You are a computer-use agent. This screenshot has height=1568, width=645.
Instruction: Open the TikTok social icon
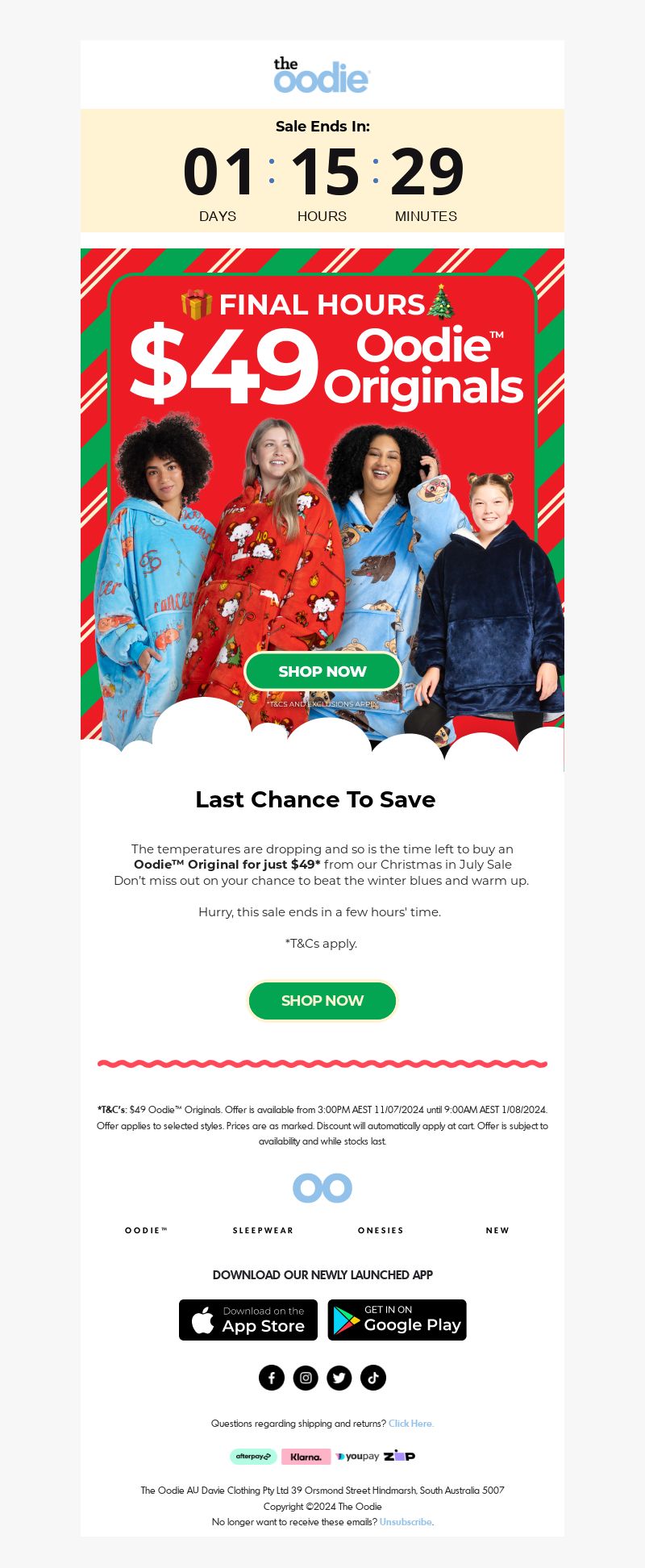click(x=373, y=1378)
